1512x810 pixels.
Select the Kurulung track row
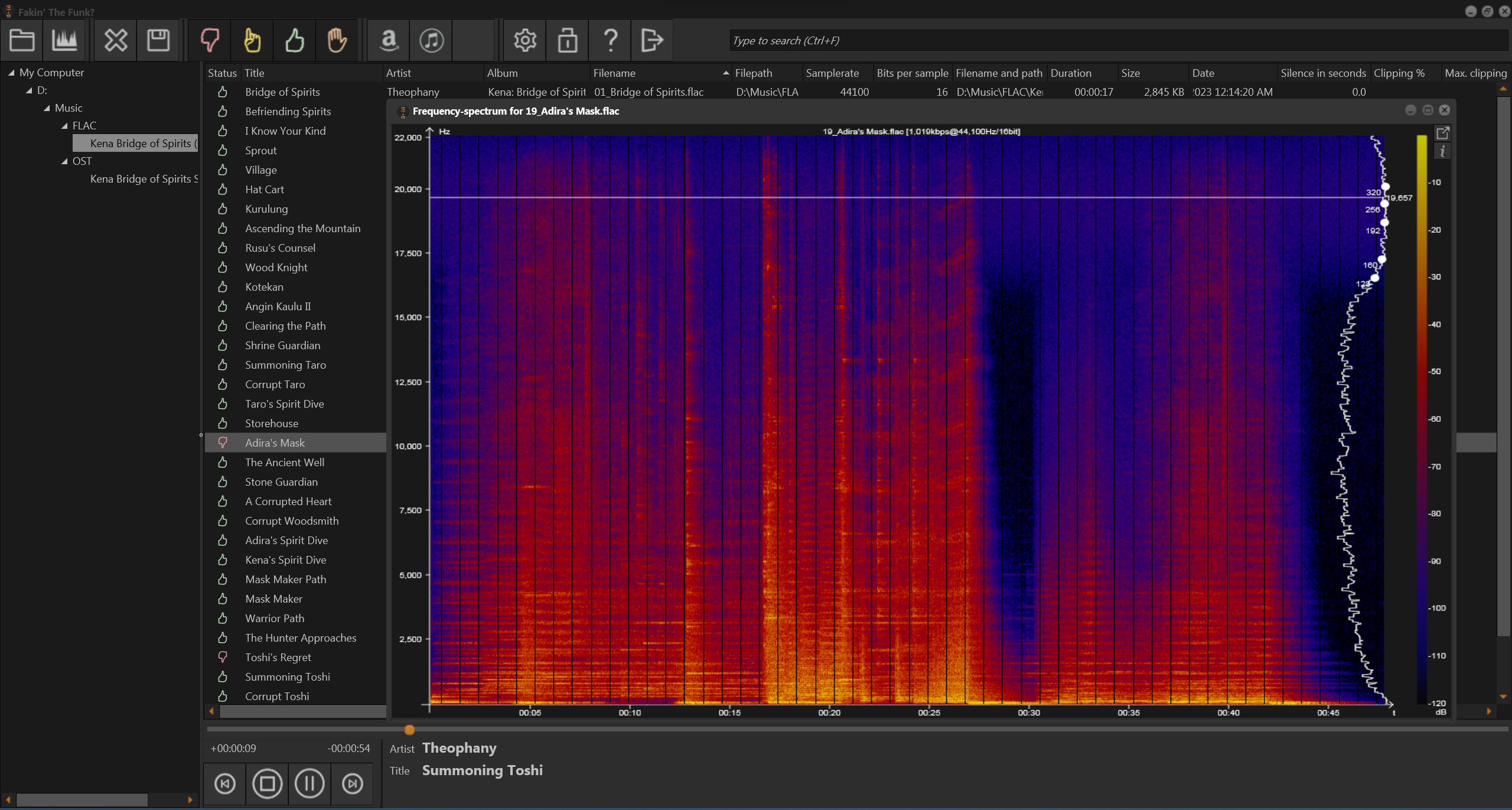tap(266, 209)
